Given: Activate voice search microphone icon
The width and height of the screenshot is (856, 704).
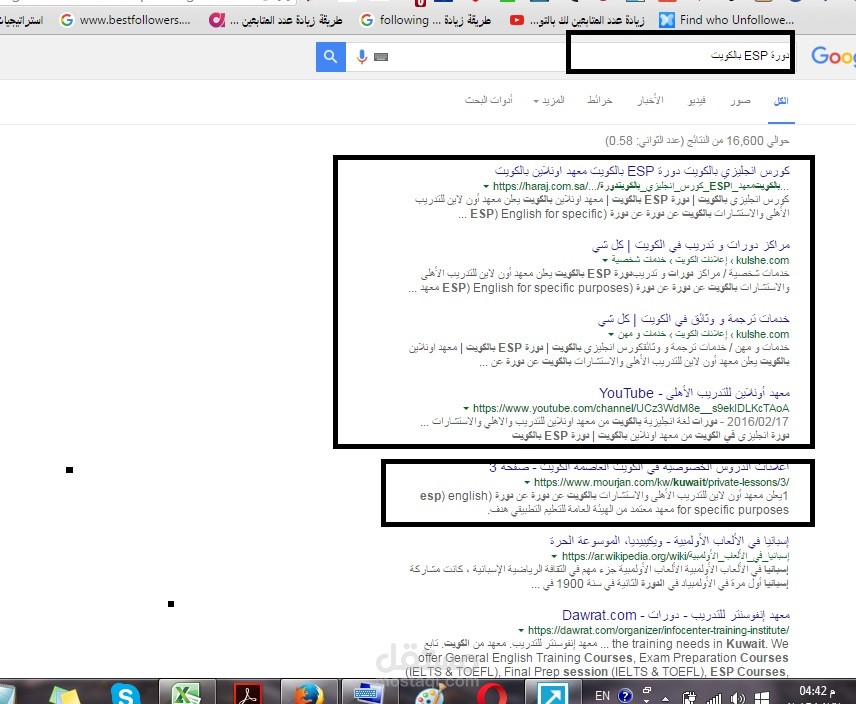Looking at the screenshot, I should click(361, 57).
